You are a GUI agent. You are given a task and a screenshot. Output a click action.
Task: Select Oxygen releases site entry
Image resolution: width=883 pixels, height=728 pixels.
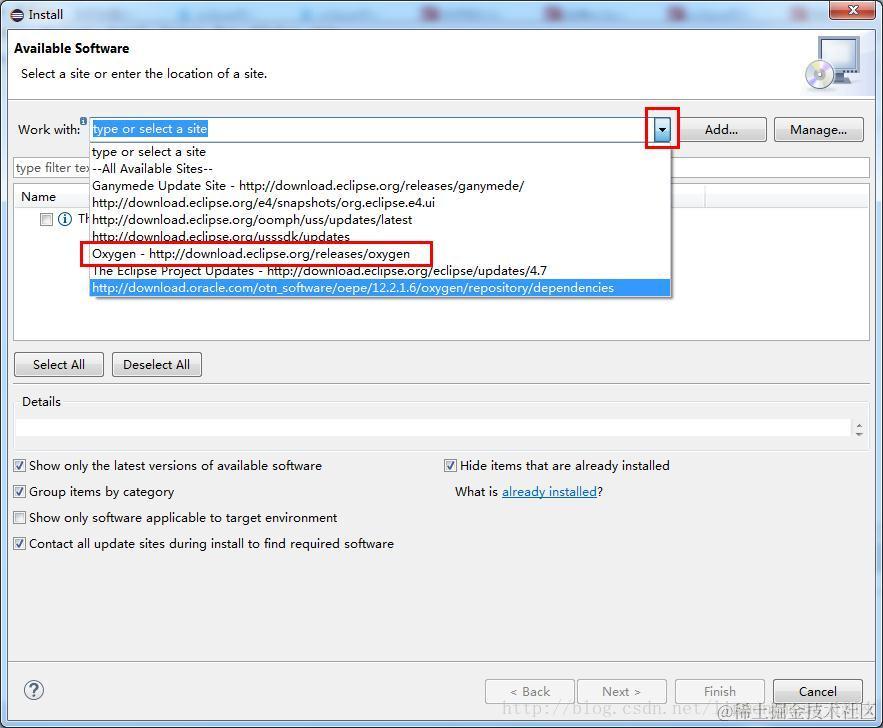380,253
